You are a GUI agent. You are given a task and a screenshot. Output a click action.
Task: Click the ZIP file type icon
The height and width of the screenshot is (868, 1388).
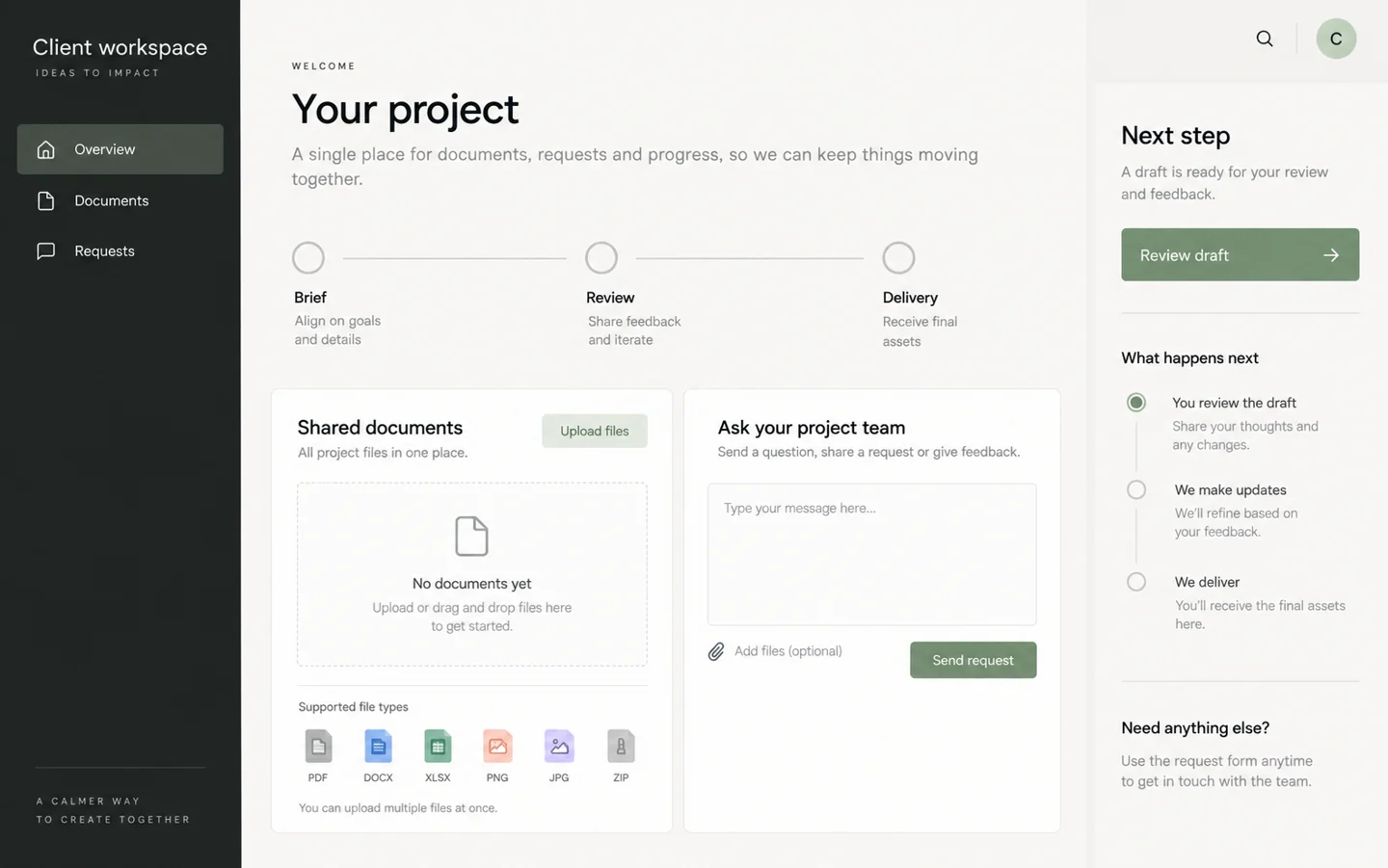click(x=621, y=746)
